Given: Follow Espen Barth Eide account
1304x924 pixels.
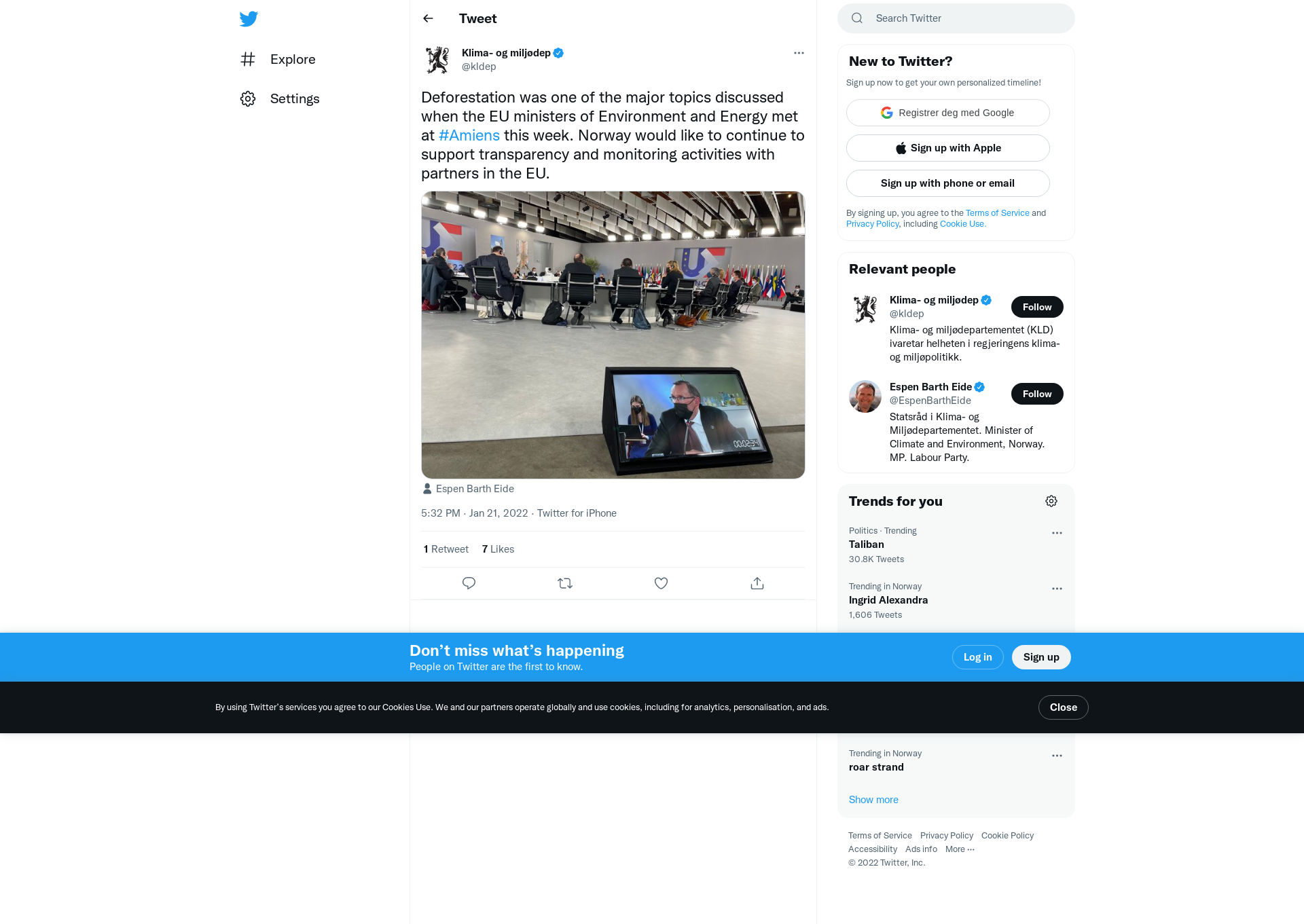Looking at the screenshot, I should pyautogui.click(x=1037, y=394).
